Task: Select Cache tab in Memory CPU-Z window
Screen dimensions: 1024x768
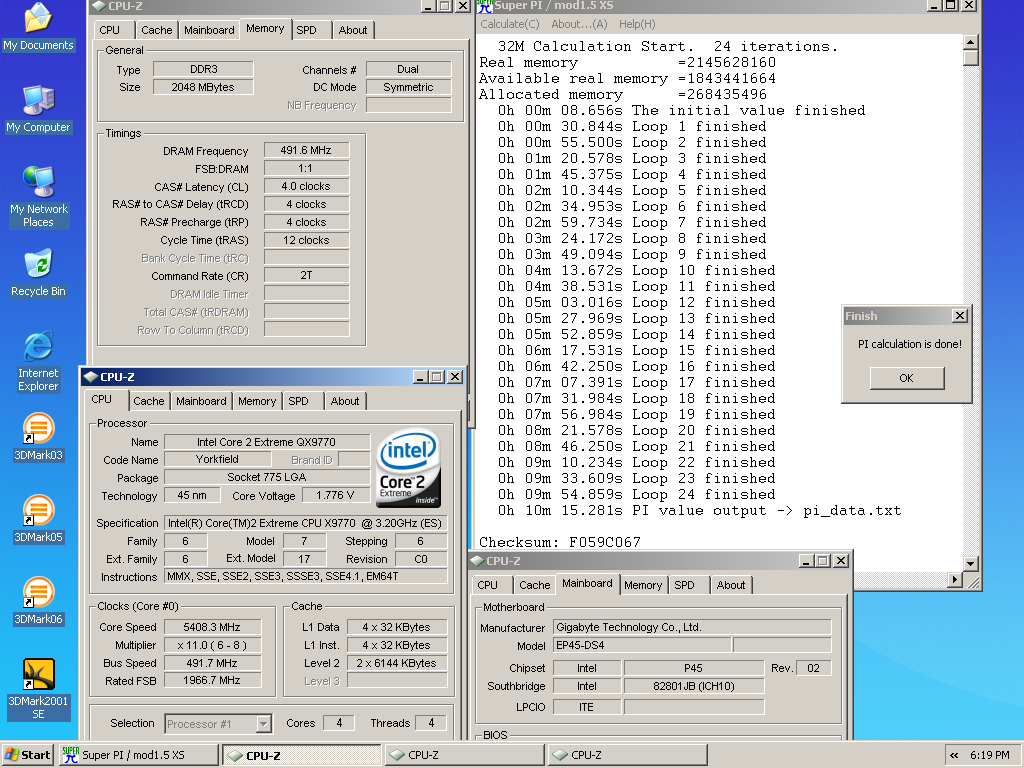Action: click(157, 30)
